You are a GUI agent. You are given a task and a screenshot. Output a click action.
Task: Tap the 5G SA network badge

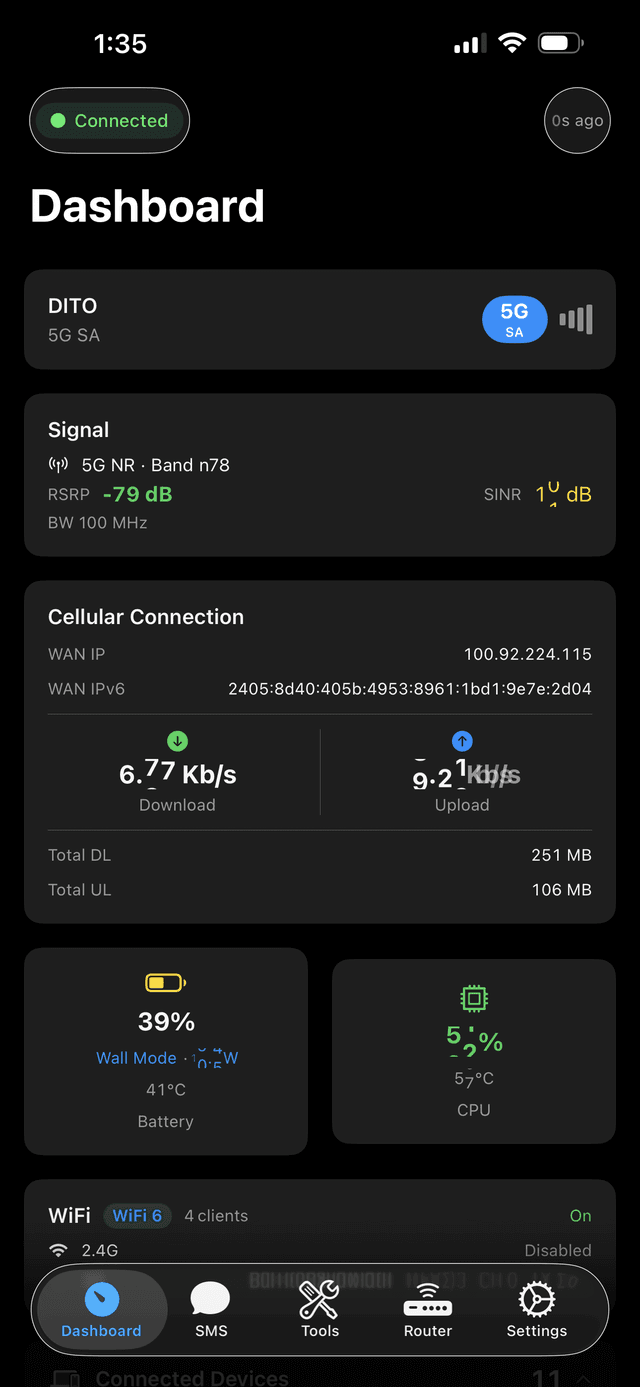click(x=514, y=319)
